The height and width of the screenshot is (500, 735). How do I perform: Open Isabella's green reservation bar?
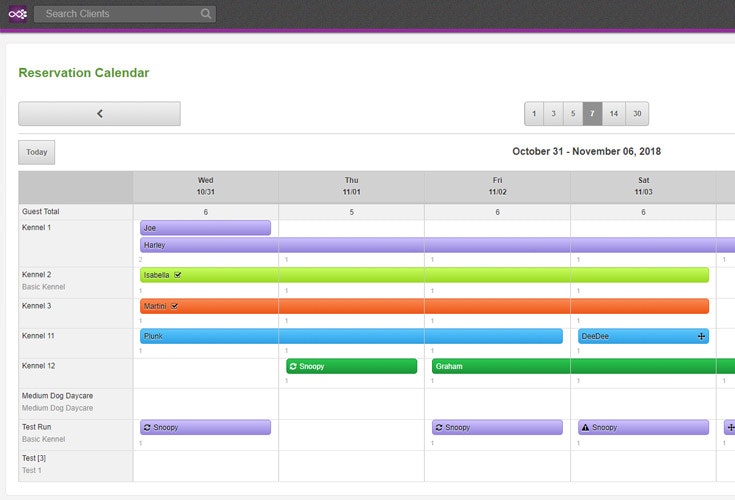424,275
